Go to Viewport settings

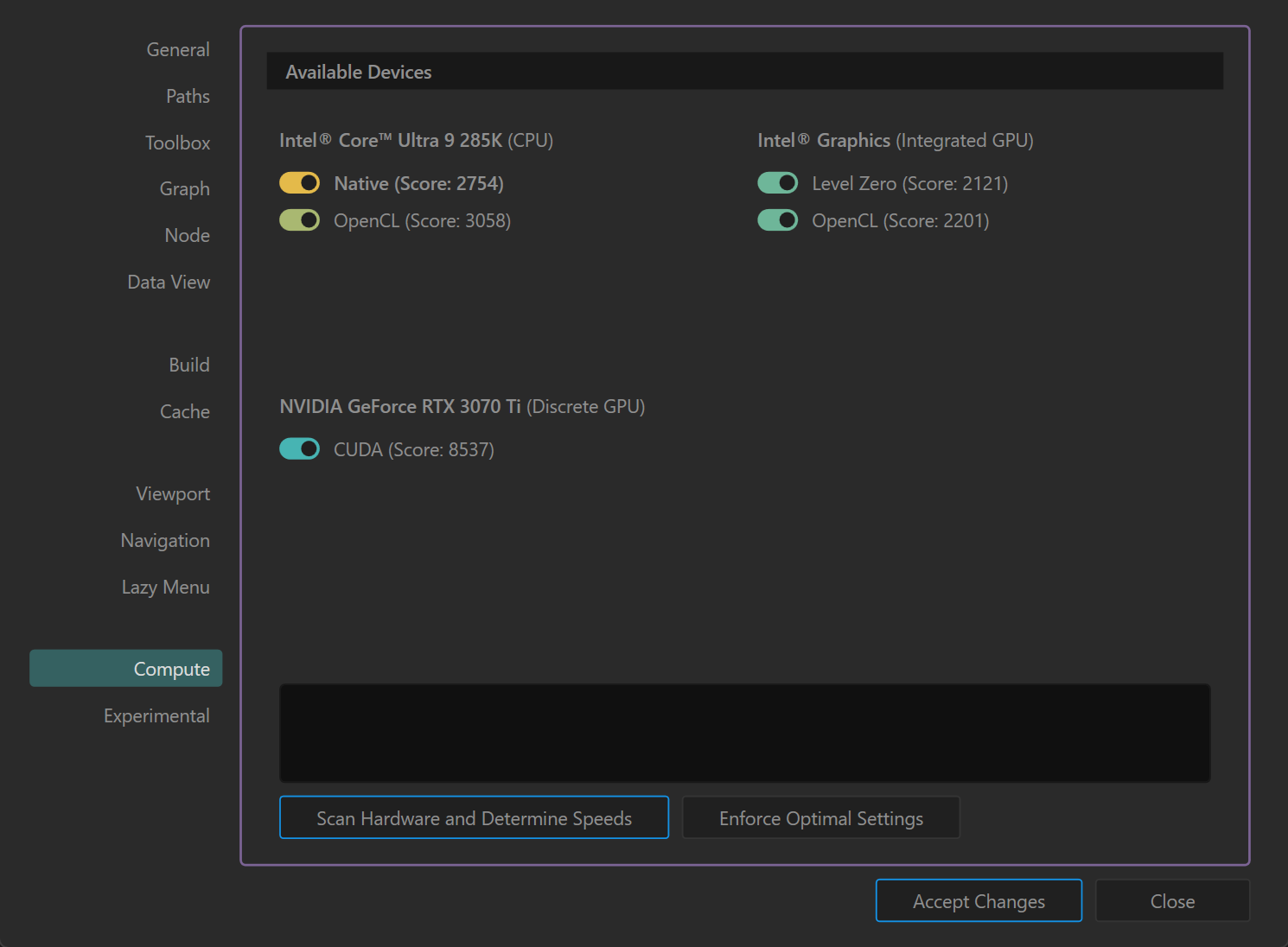pyautogui.click(x=173, y=494)
